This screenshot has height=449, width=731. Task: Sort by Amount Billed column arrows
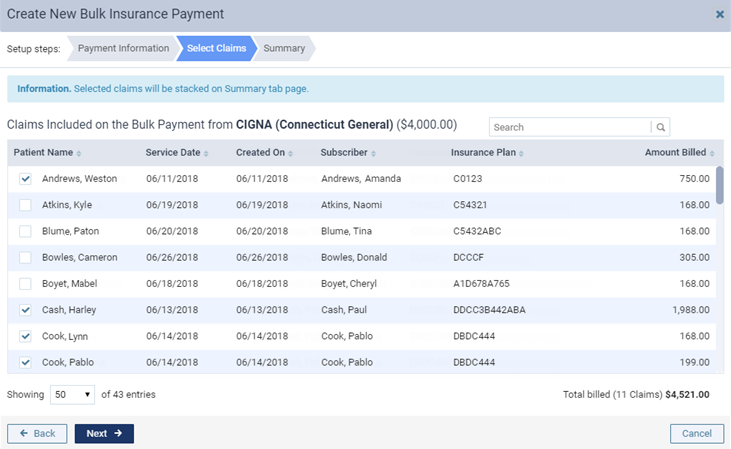point(712,153)
